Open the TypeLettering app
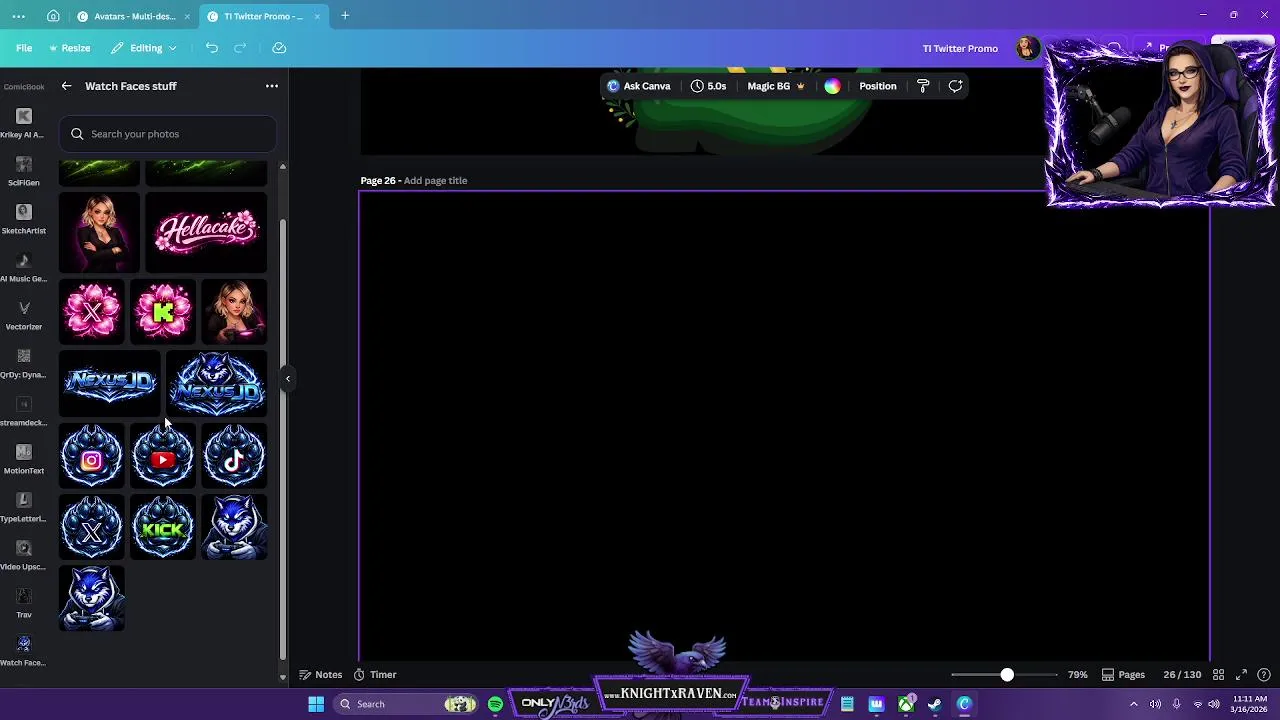Screen dimensions: 1280x720 [23, 507]
